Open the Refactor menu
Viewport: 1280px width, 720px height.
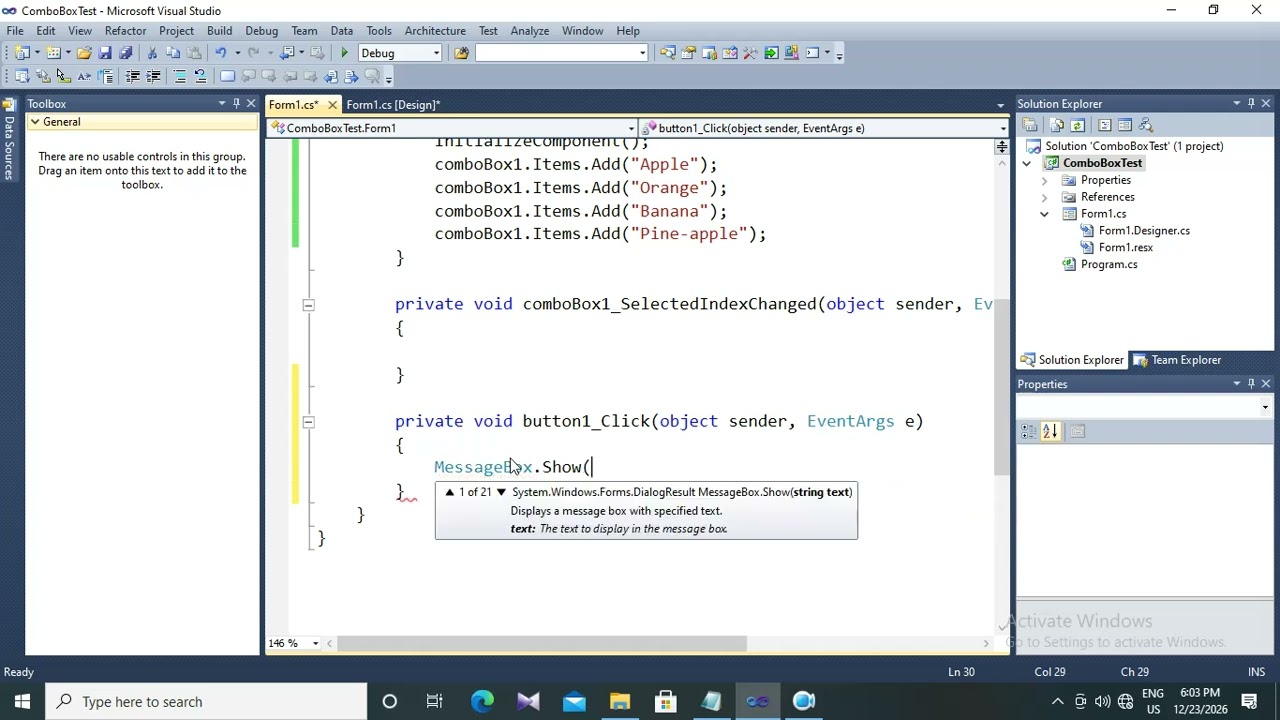tap(125, 31)
